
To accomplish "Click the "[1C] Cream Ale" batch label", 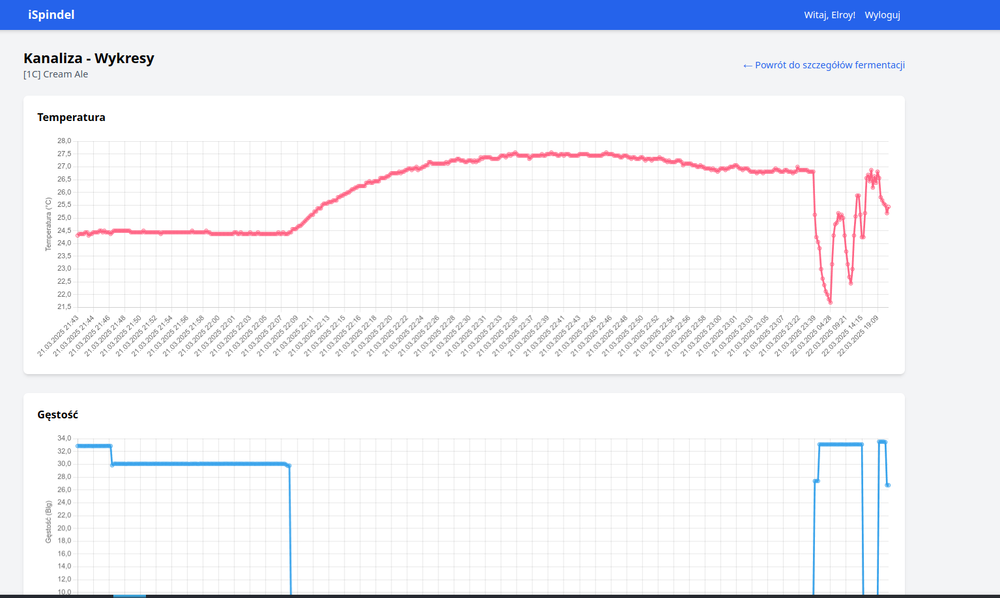I will 54,74.
